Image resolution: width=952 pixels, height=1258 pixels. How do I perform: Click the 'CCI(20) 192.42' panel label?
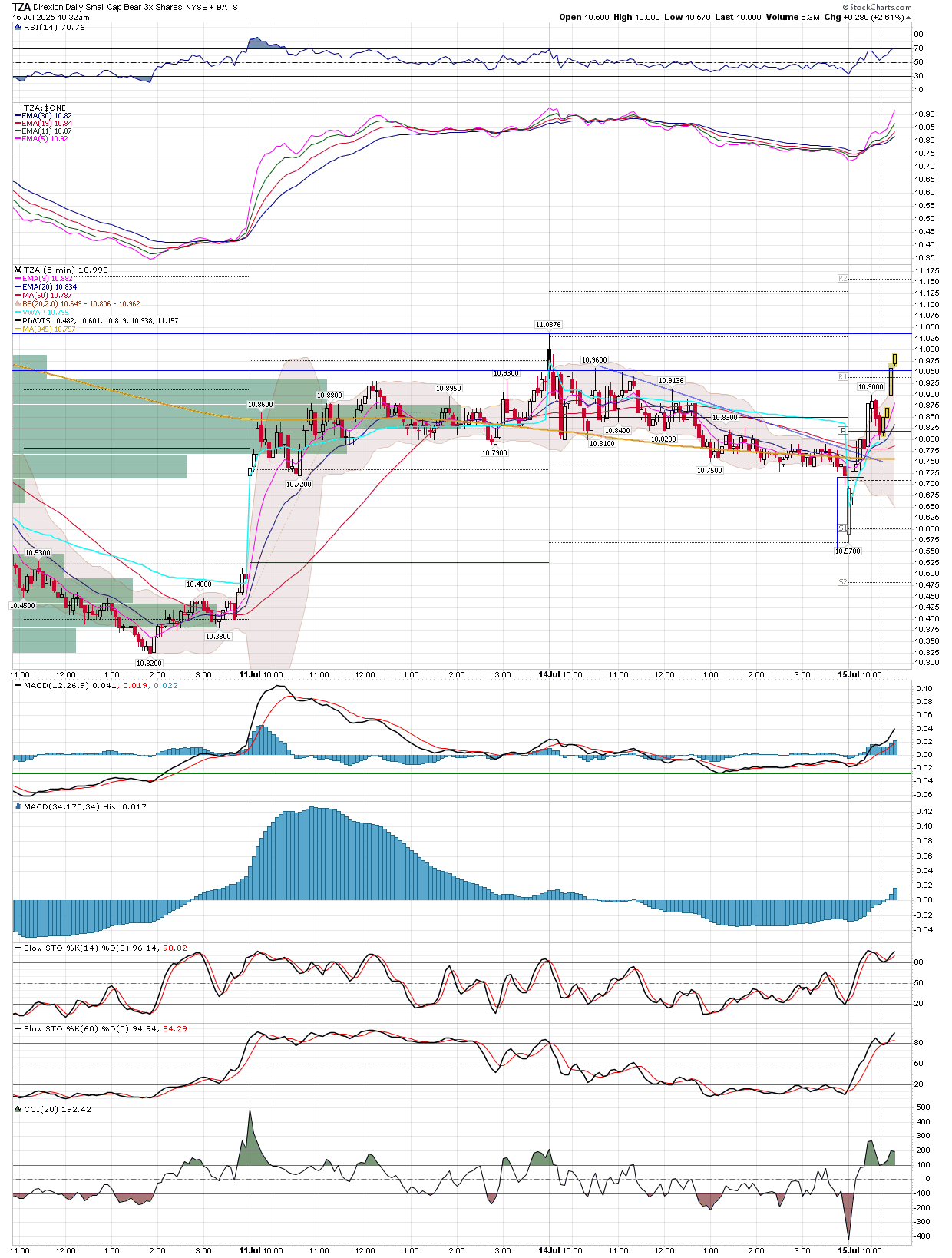click(58, 1110)
